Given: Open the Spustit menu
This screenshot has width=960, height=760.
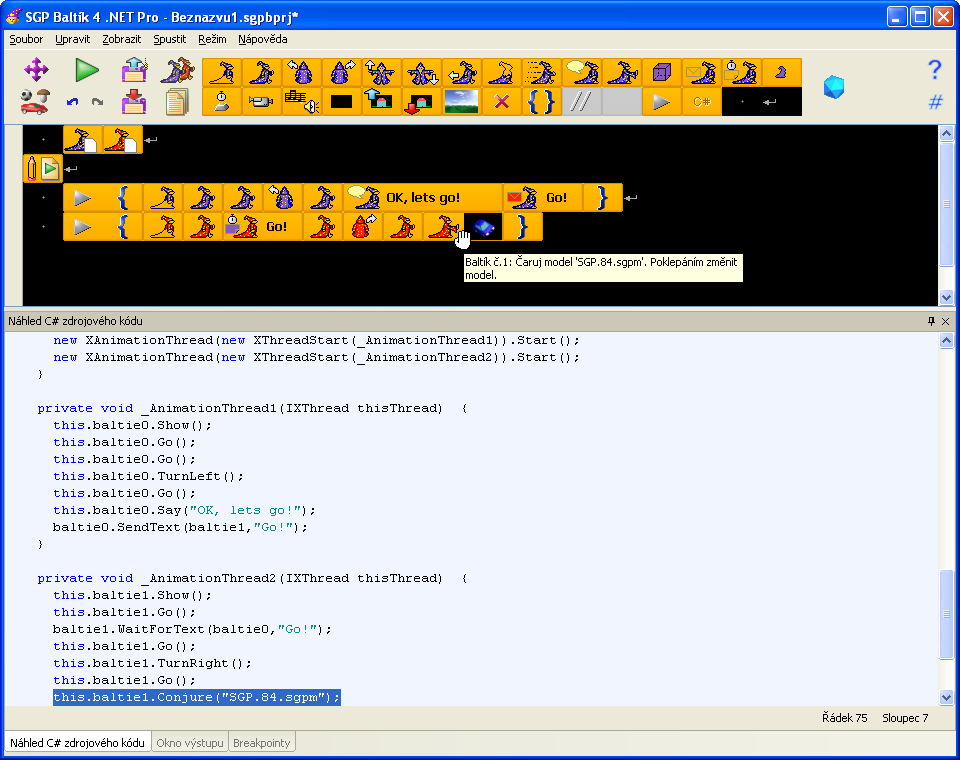Looking at the screenshot, I should coord(170,39).
